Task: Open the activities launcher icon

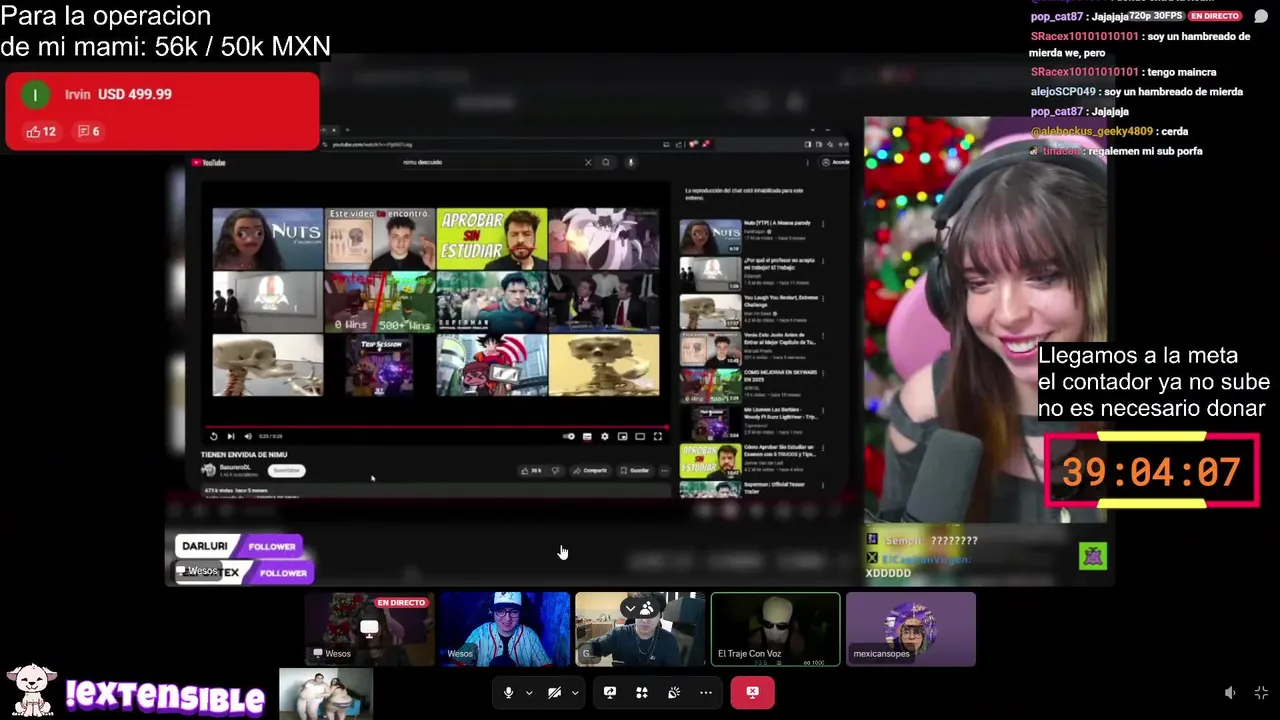Action: click(x=642, y=692)
